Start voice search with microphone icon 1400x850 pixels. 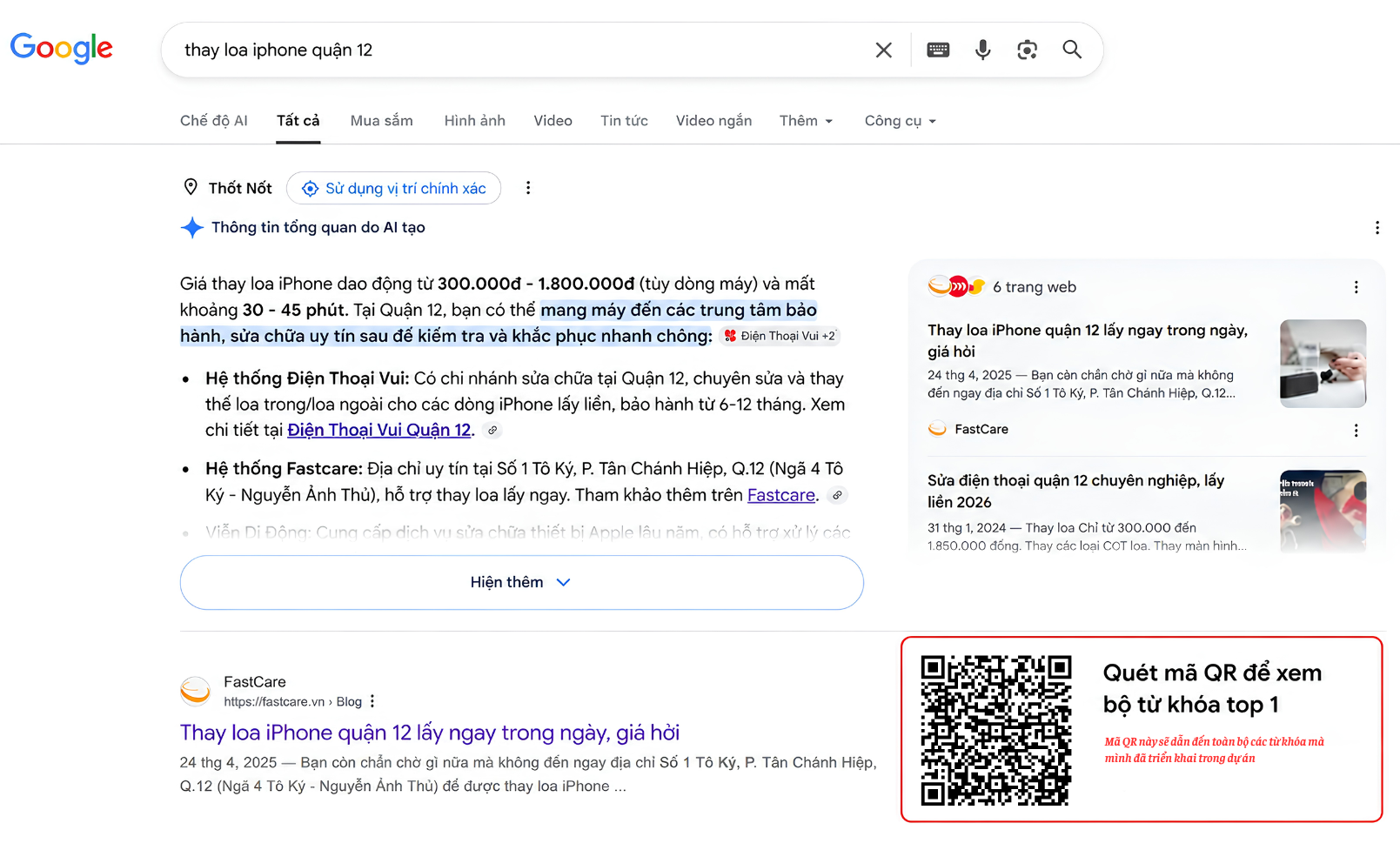click(982, 50)
